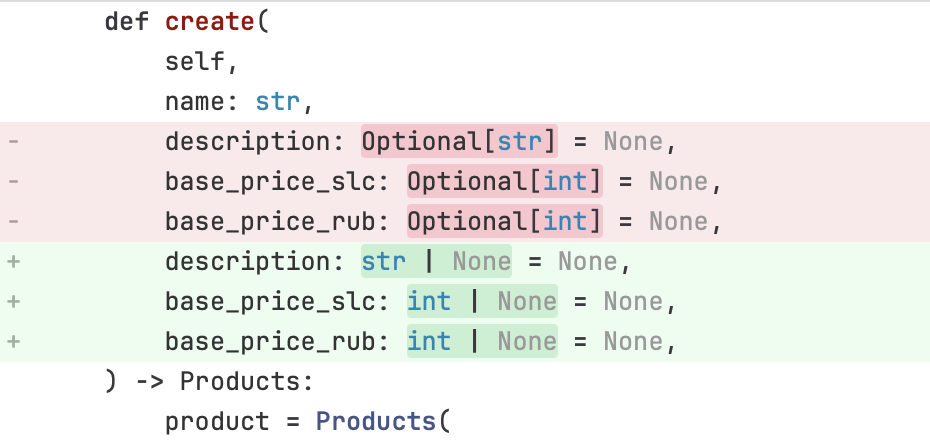Screen dimensions: 930x442
Task: Click highlighted "str | None" on added description line
Action: pos(436,262)
